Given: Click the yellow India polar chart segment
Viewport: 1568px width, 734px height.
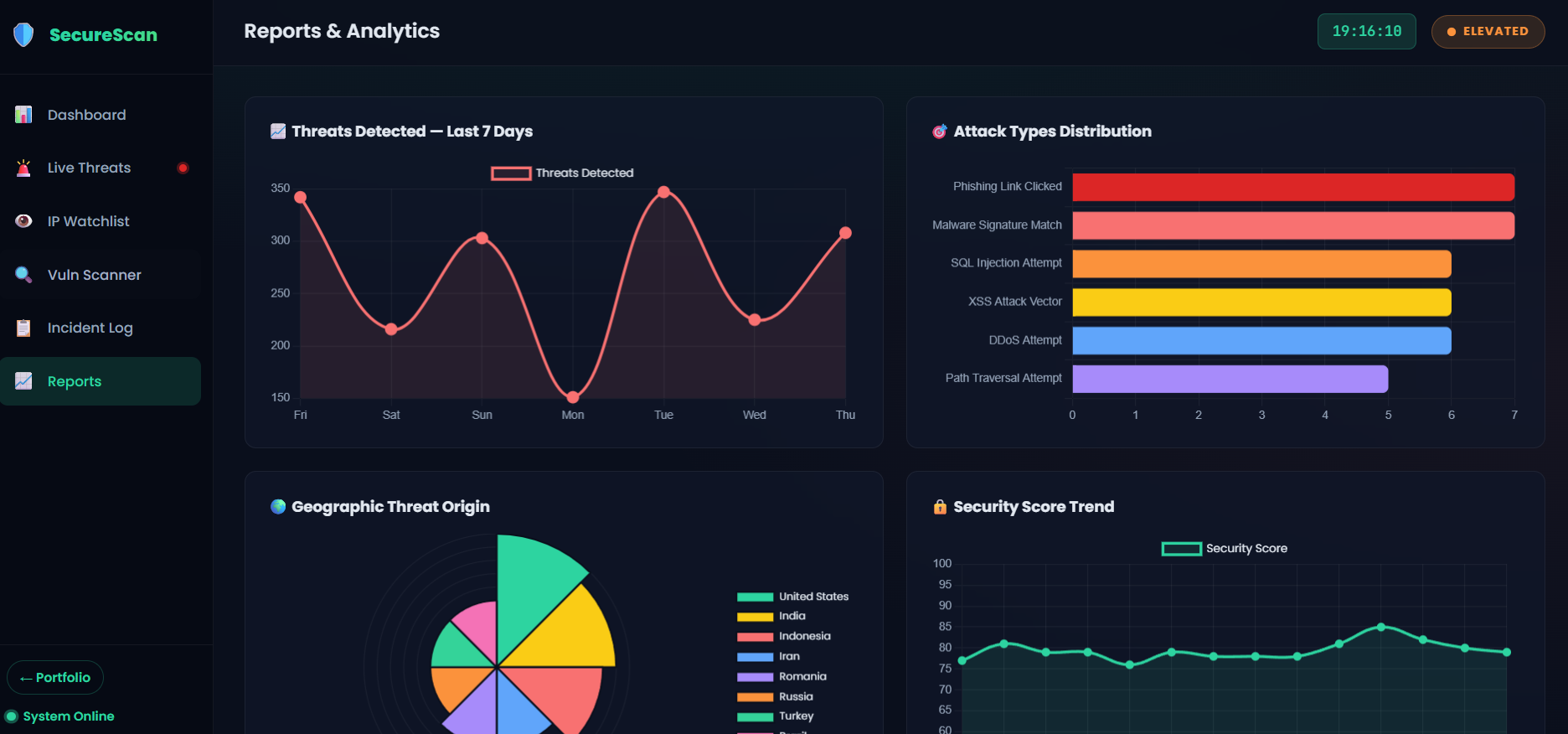Looking at the screenshot, I should (x=570, y=633).
